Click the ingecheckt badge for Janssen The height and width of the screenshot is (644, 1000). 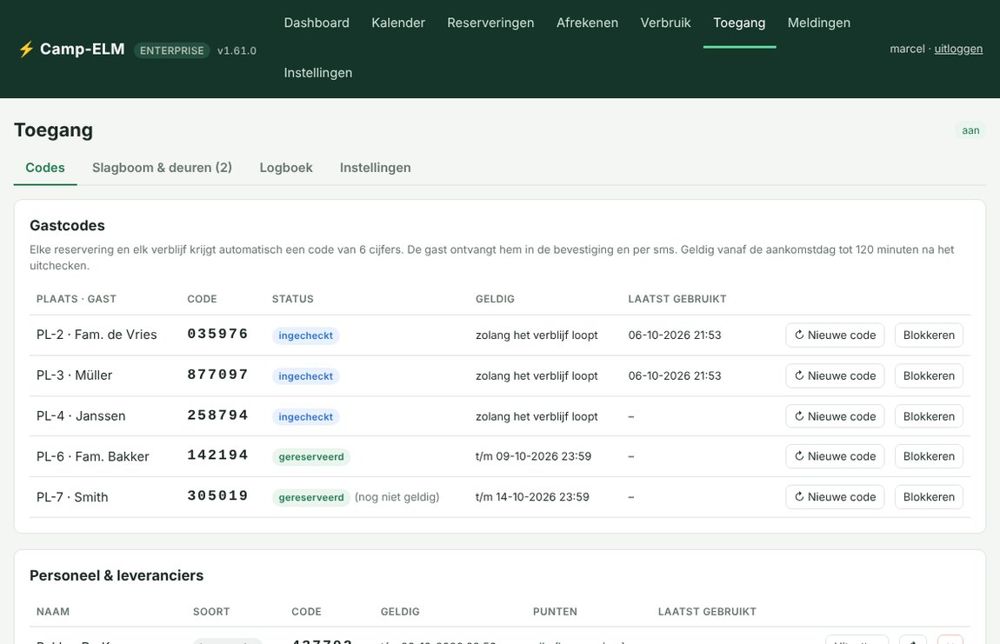(305, 417)
